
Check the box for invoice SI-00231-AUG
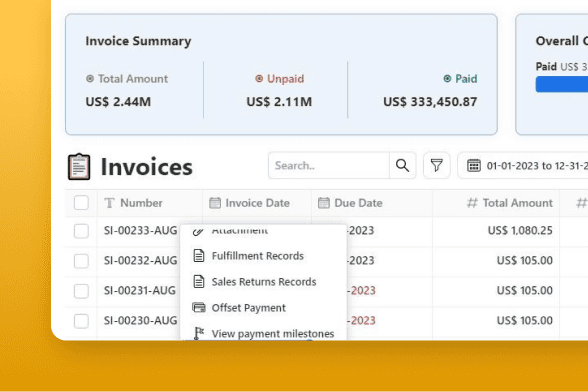[x=81, y=291]
